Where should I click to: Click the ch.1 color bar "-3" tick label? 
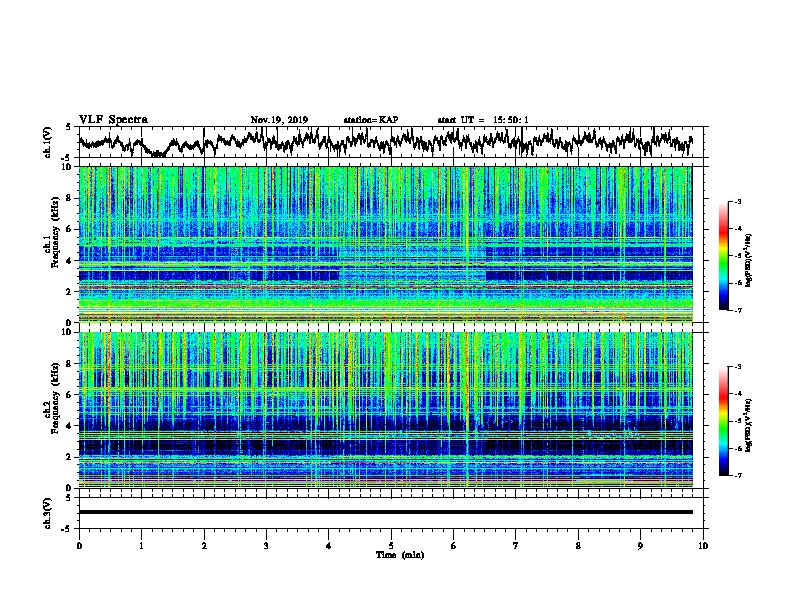click(738, 201)
